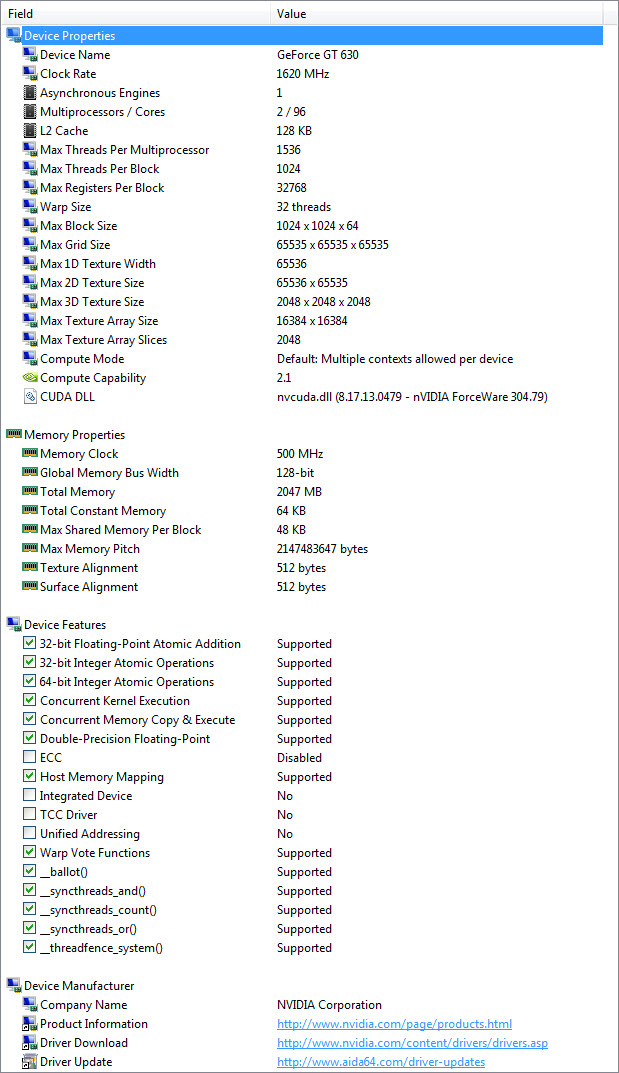Click the 2047 MB total memory value
The width and height of the screenshot is (619, 1073).
(300, 491)
